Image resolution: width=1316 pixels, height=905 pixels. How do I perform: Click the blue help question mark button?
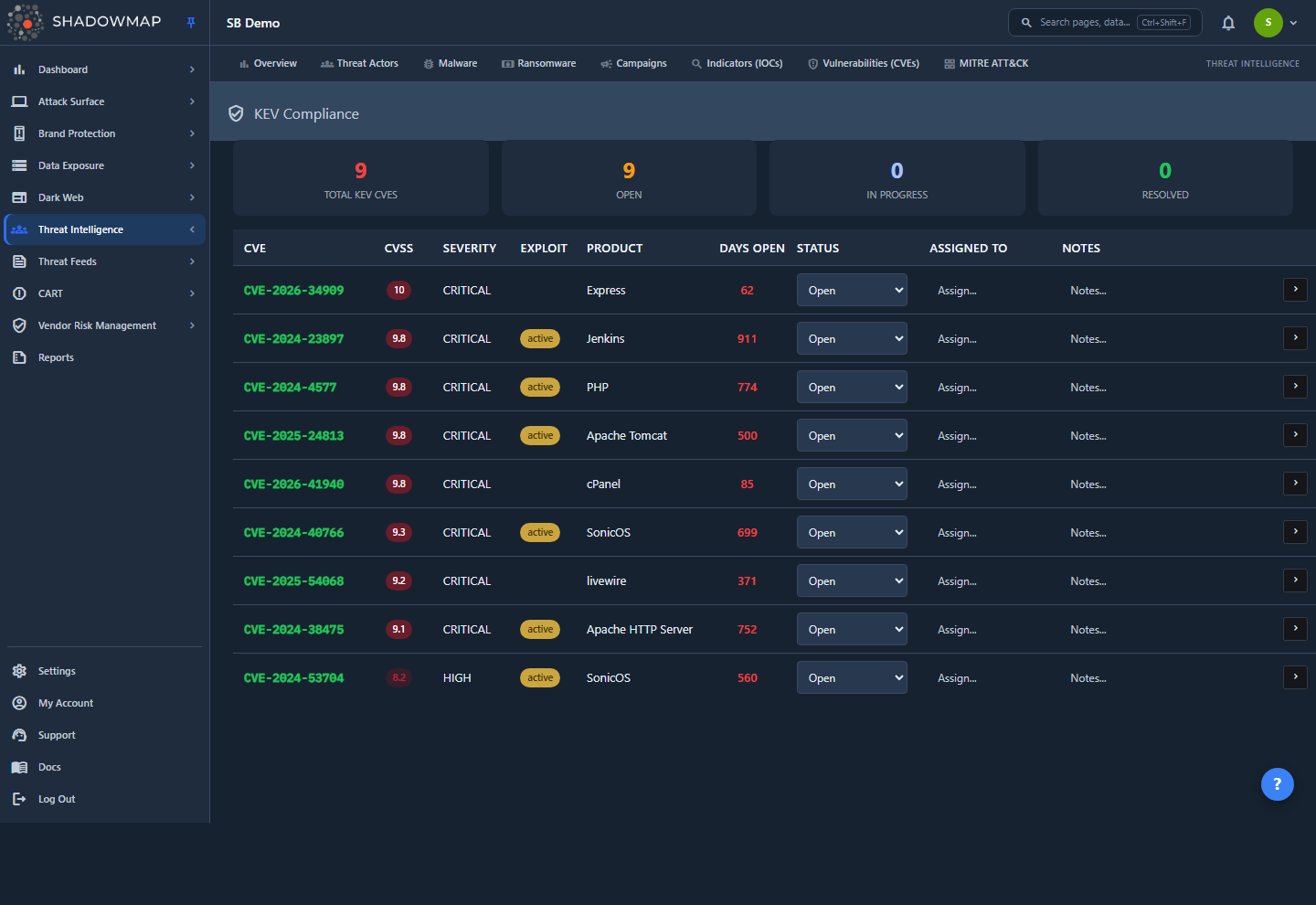(1277, 783)
